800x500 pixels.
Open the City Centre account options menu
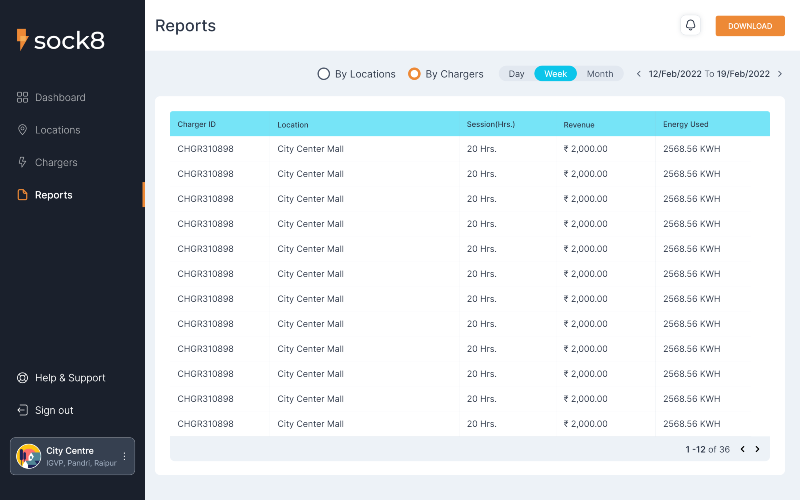pos(124,456)
